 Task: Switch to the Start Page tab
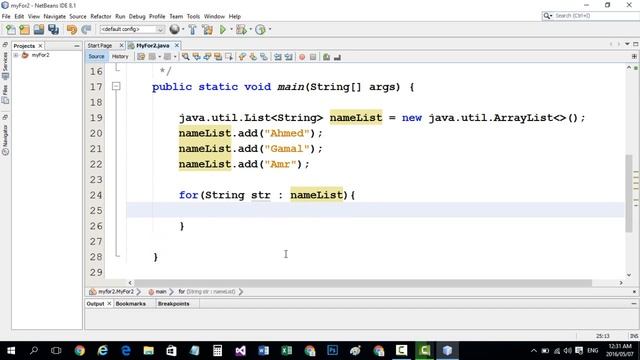100,45
